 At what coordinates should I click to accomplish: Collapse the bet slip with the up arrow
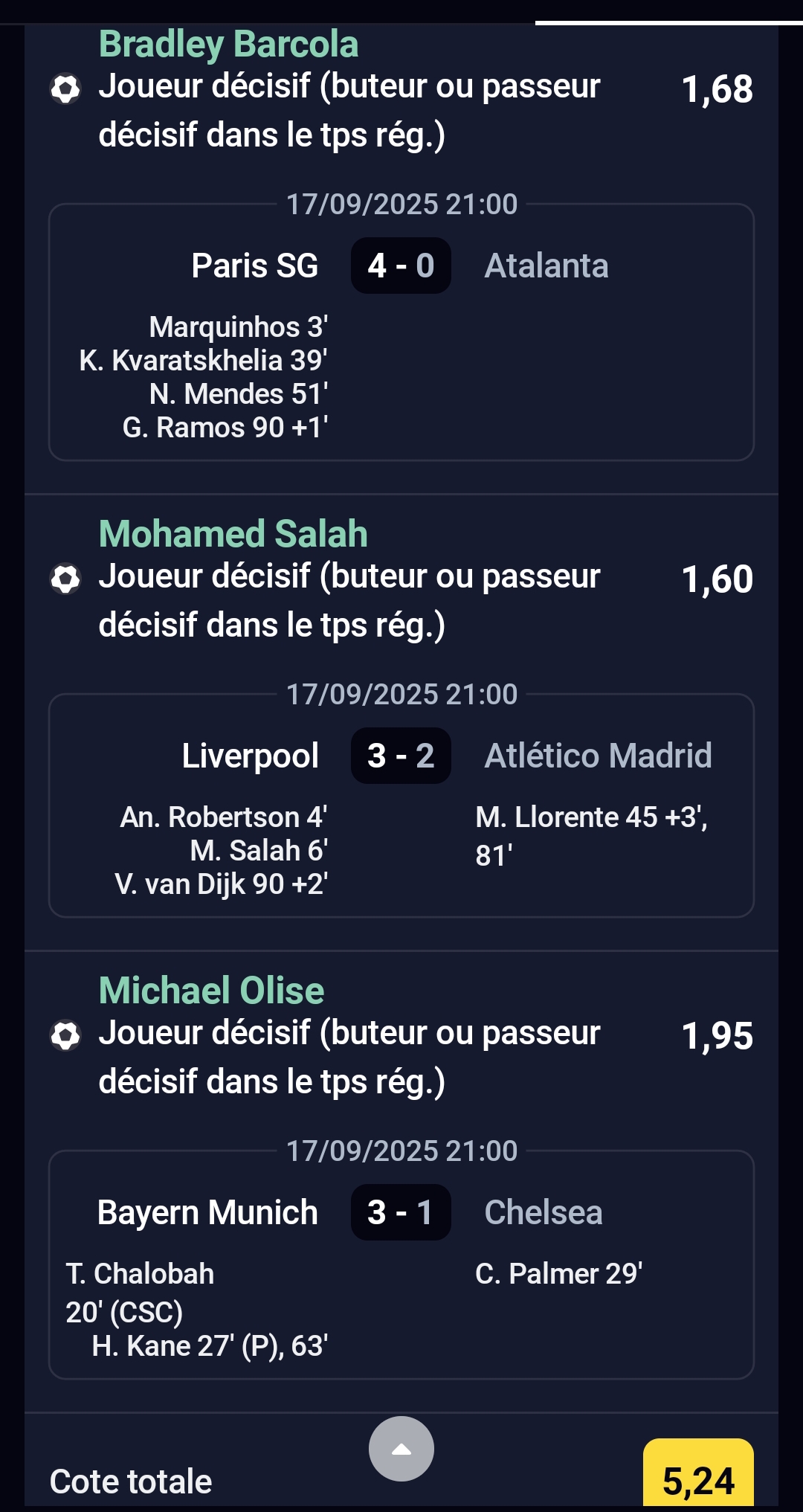tap(401, 1448)
